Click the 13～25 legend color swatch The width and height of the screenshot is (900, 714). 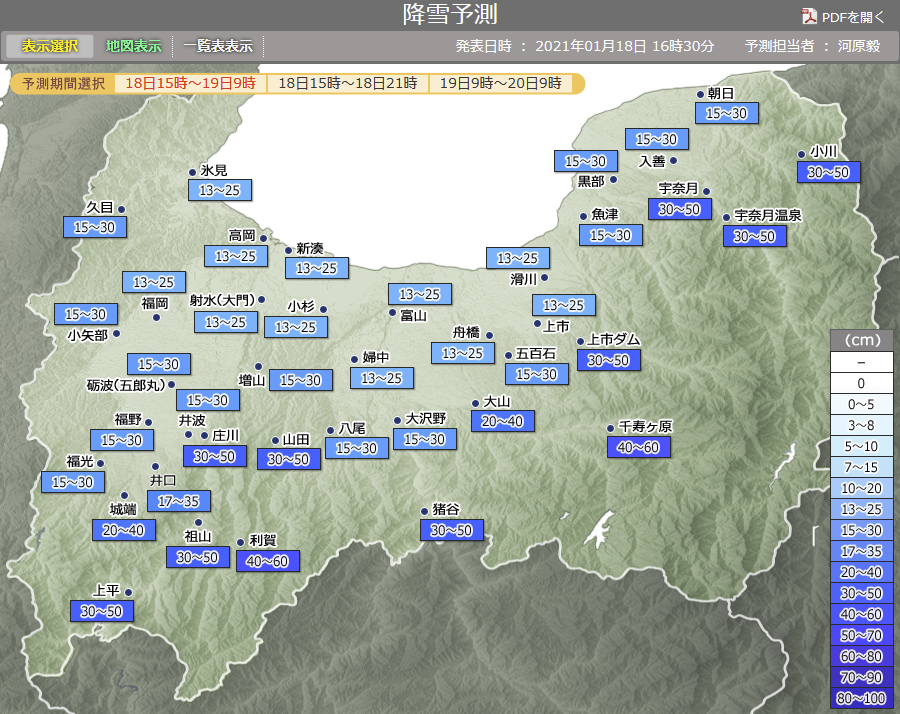[862, 509]
